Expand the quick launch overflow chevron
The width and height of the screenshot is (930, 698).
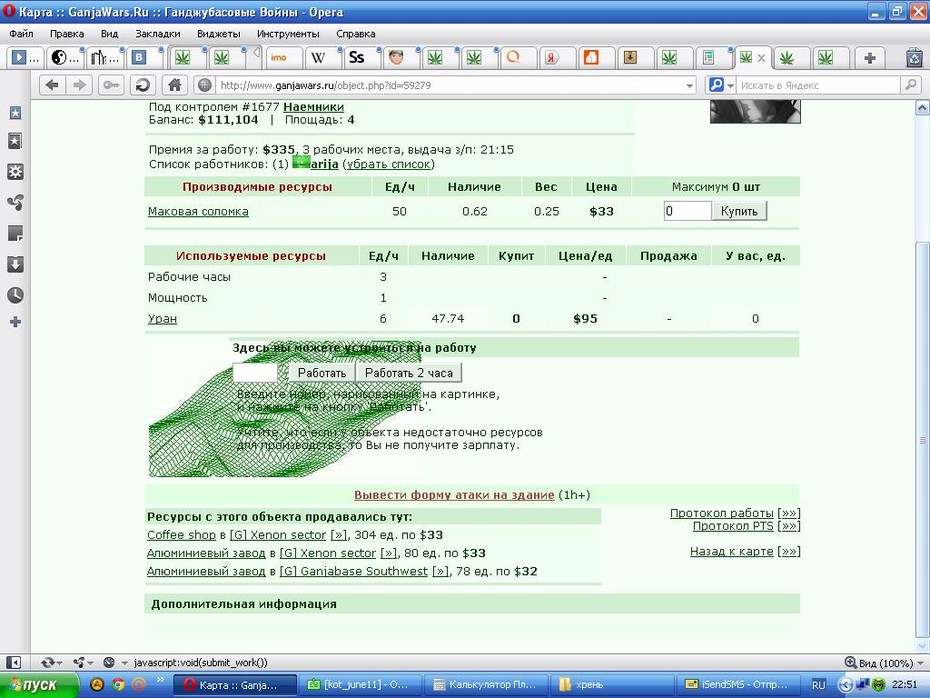(160, 680)
